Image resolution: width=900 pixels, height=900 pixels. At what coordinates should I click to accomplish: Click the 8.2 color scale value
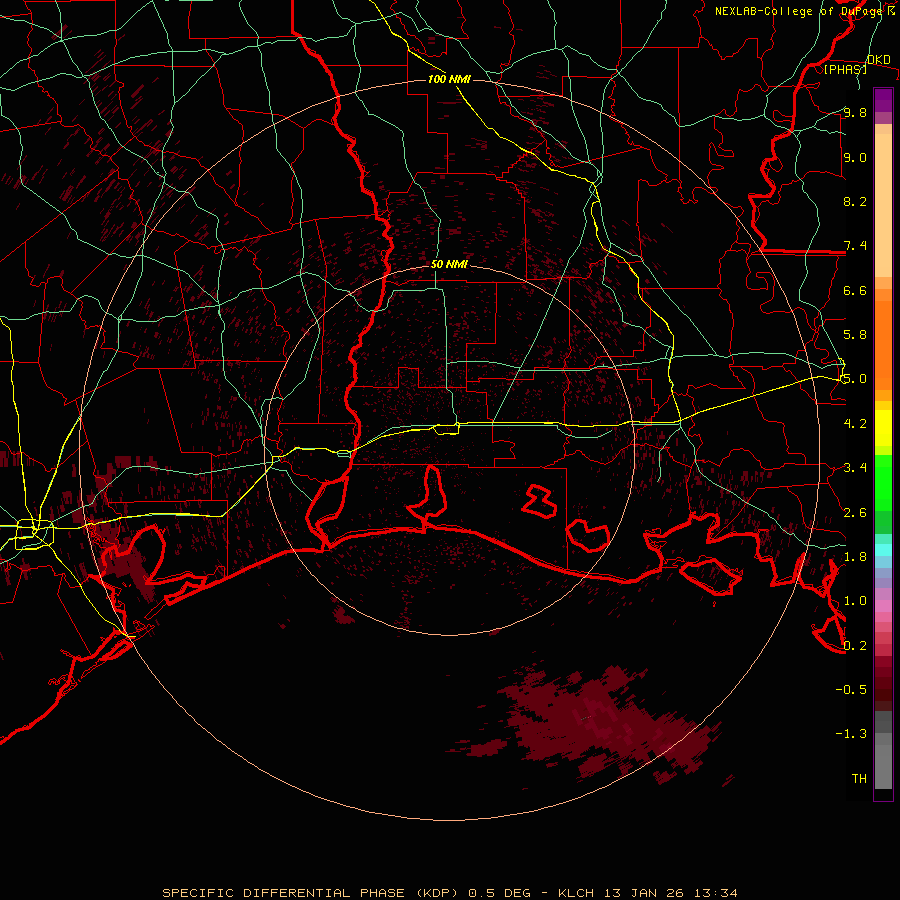pos(855,202)
